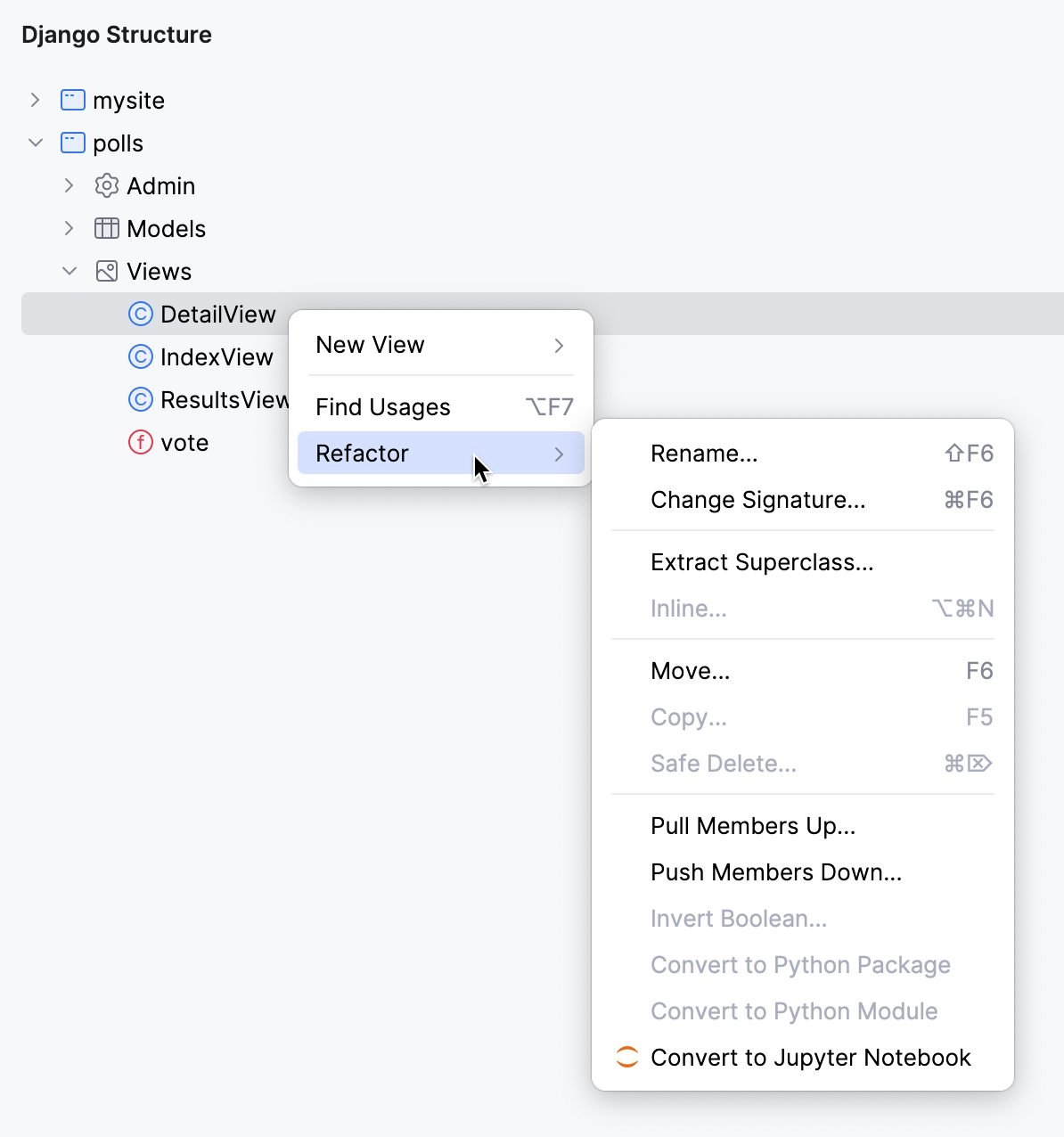1064x1137 pixels.
Task: Click the Views panel icon
Action: click(106, 271)
